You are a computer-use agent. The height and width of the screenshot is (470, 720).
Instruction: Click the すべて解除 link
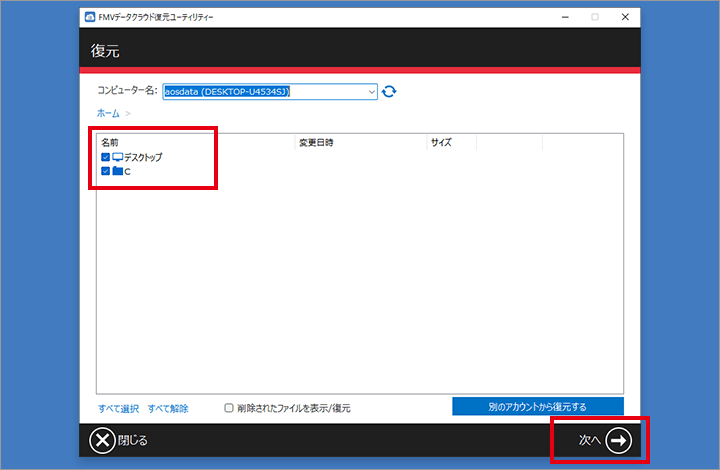click(168, 408)
